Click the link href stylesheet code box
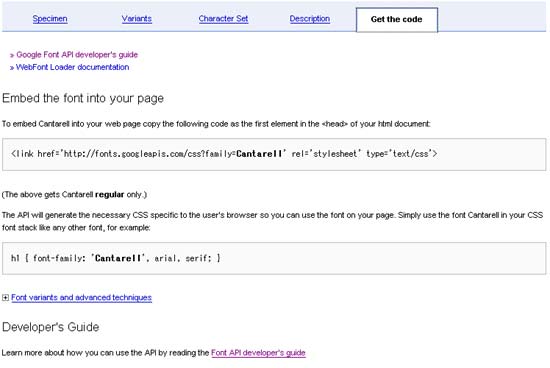 274,154
